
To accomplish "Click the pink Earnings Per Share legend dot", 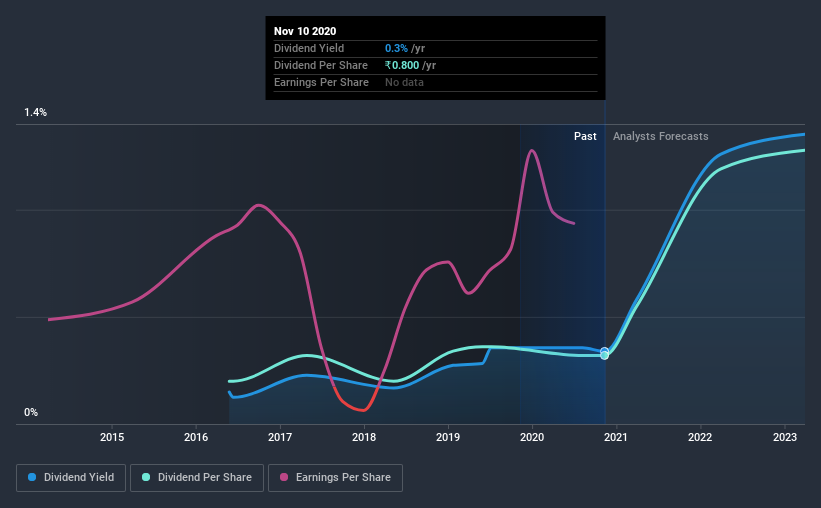I will (284, 477).
